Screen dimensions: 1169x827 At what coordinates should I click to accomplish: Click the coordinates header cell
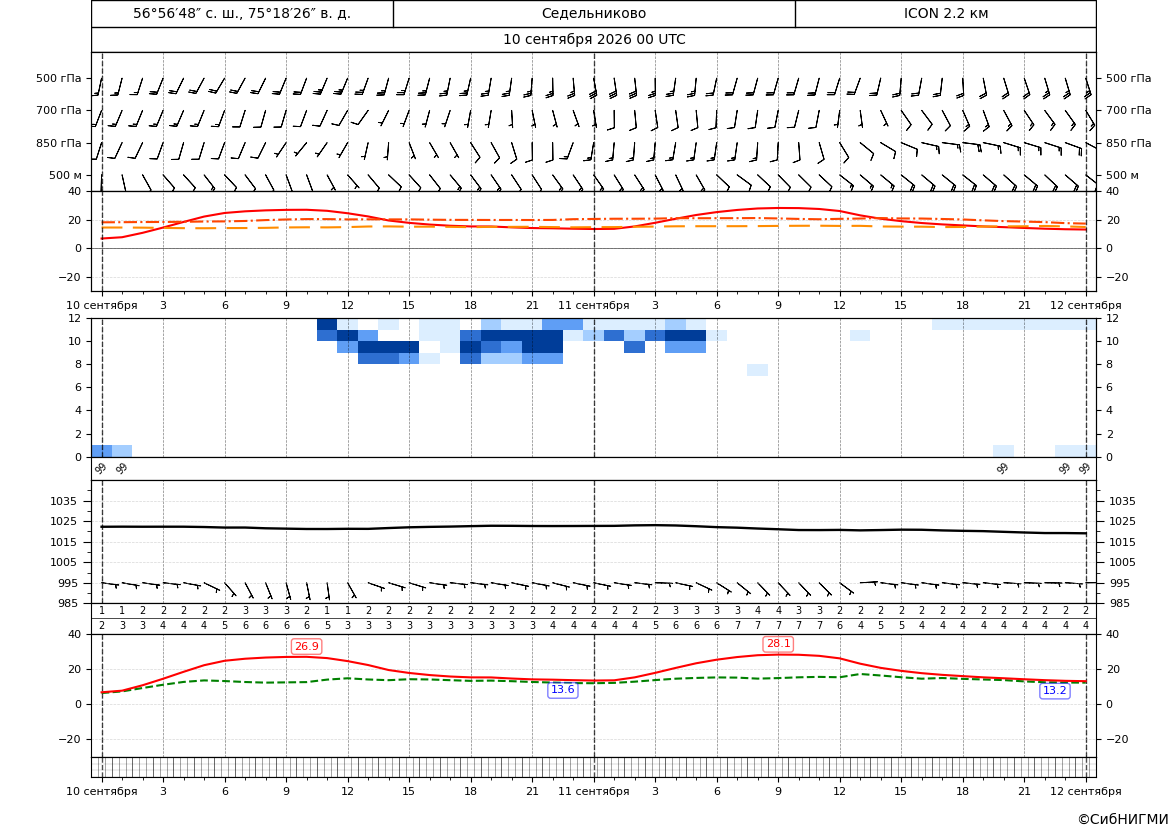click(242, 13)
